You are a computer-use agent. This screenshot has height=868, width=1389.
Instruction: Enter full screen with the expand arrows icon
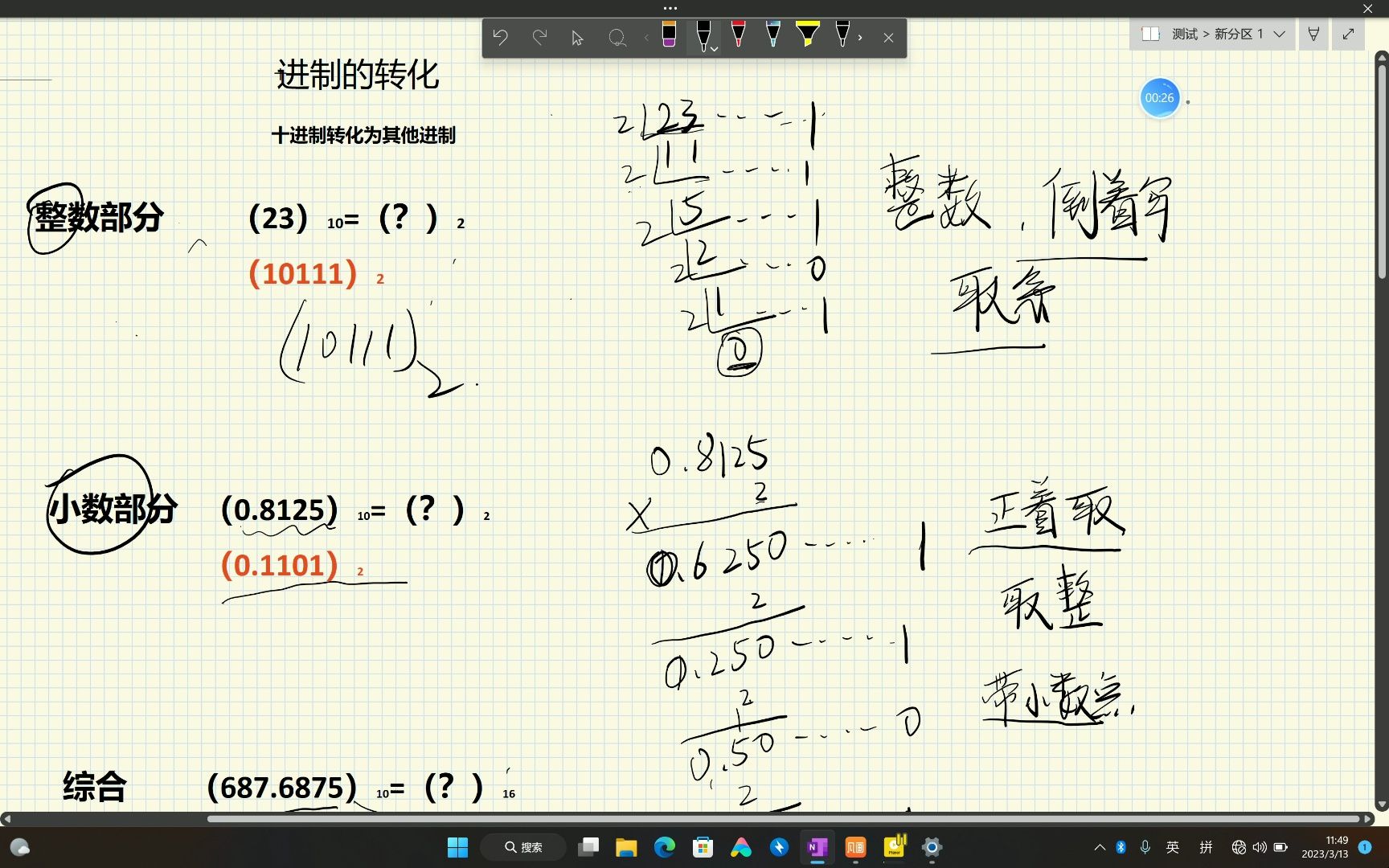(1348, 34)
